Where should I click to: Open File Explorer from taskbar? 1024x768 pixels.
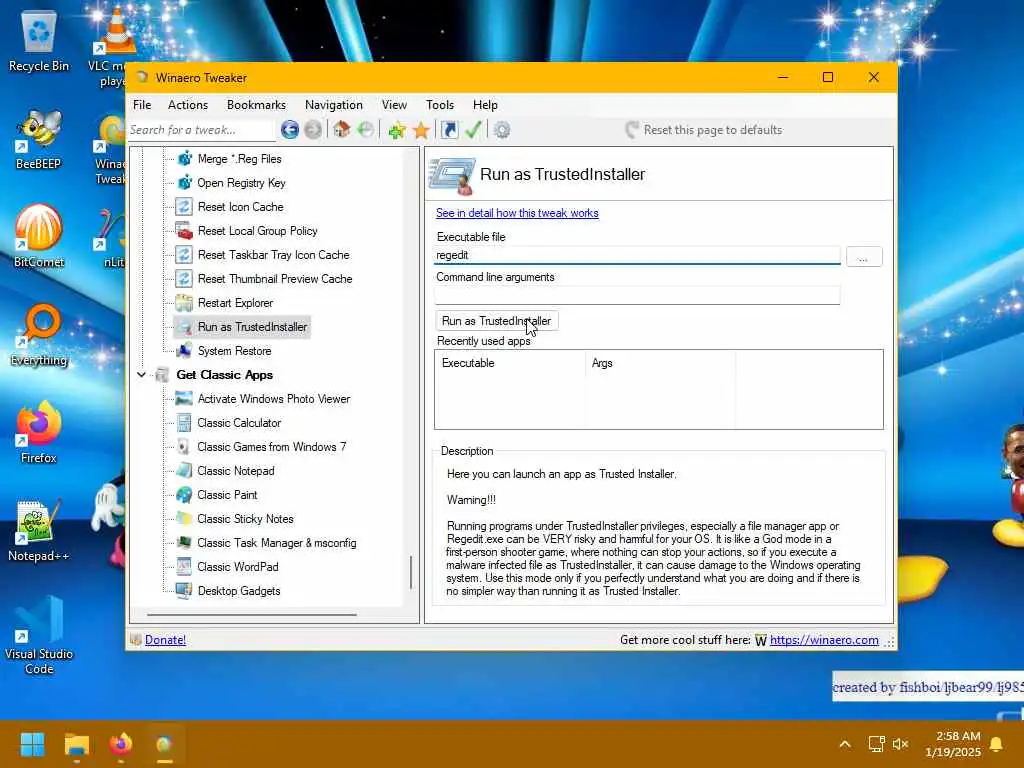[76, 744]
